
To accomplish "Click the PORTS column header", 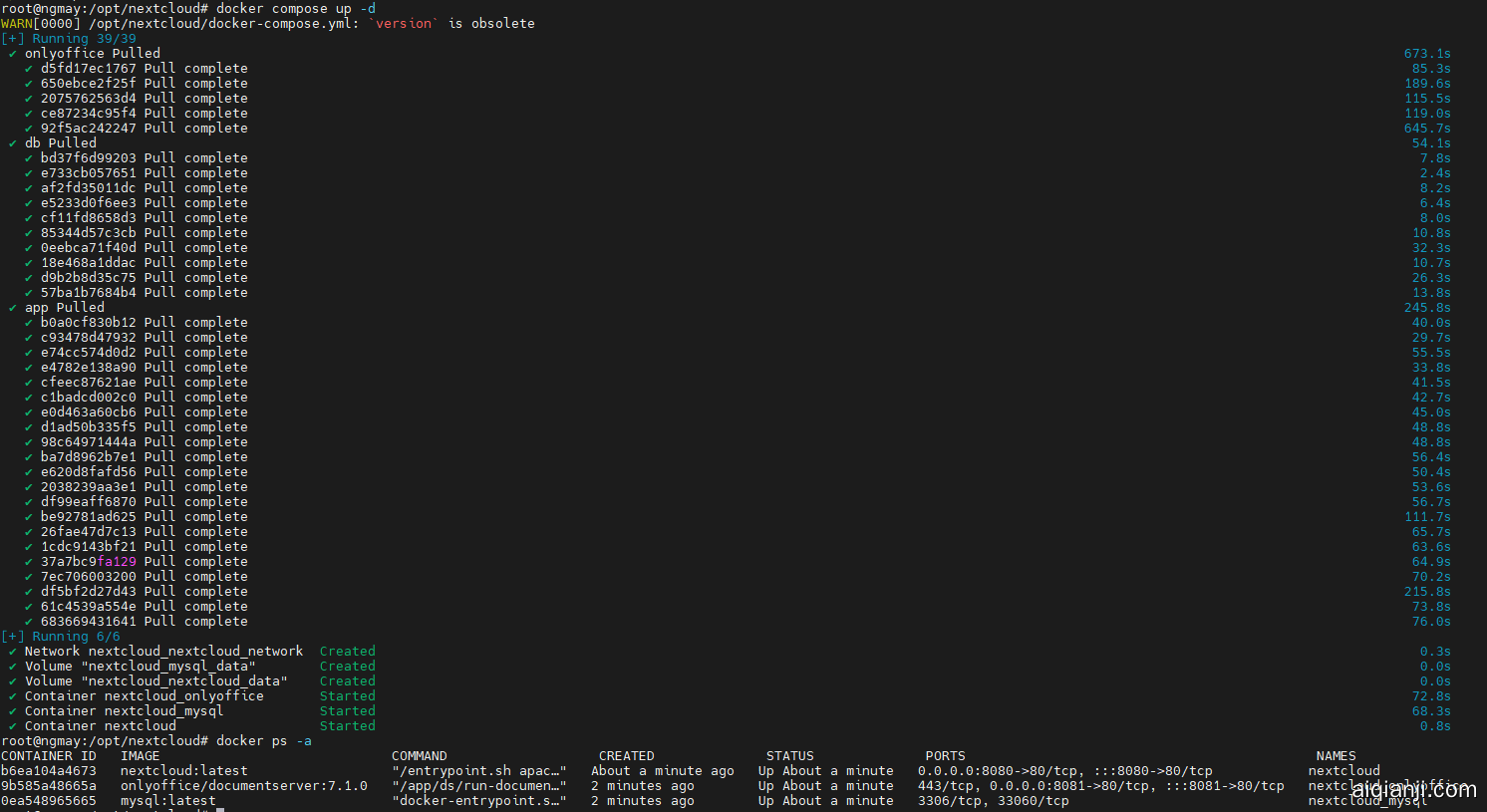I will pos(945,756).
